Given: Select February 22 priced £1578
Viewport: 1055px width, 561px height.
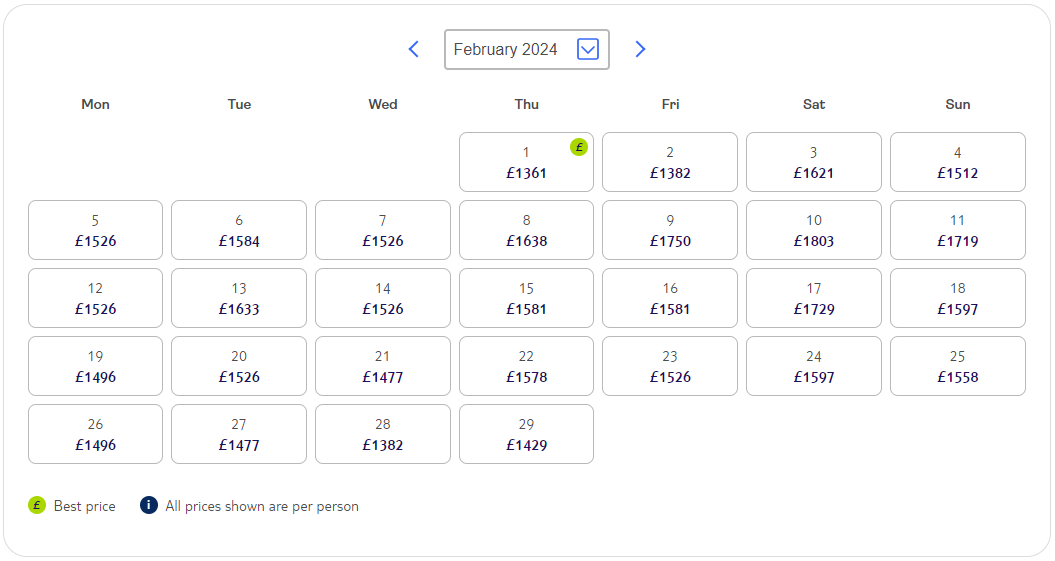Looking at the screenshot, I should (x=526, y=366).
